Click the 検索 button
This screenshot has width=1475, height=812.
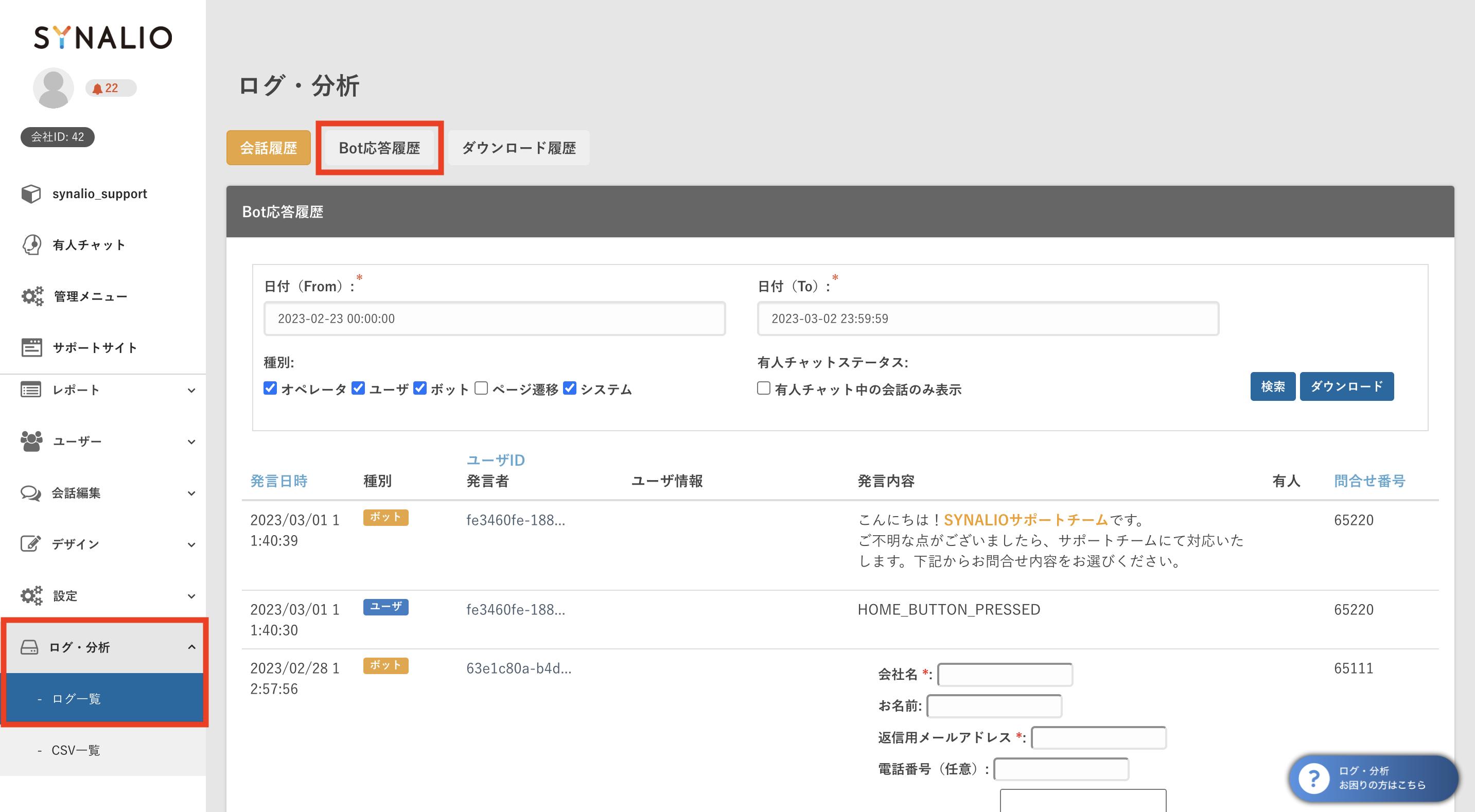pyautogui.click(x=1273, y=386)
